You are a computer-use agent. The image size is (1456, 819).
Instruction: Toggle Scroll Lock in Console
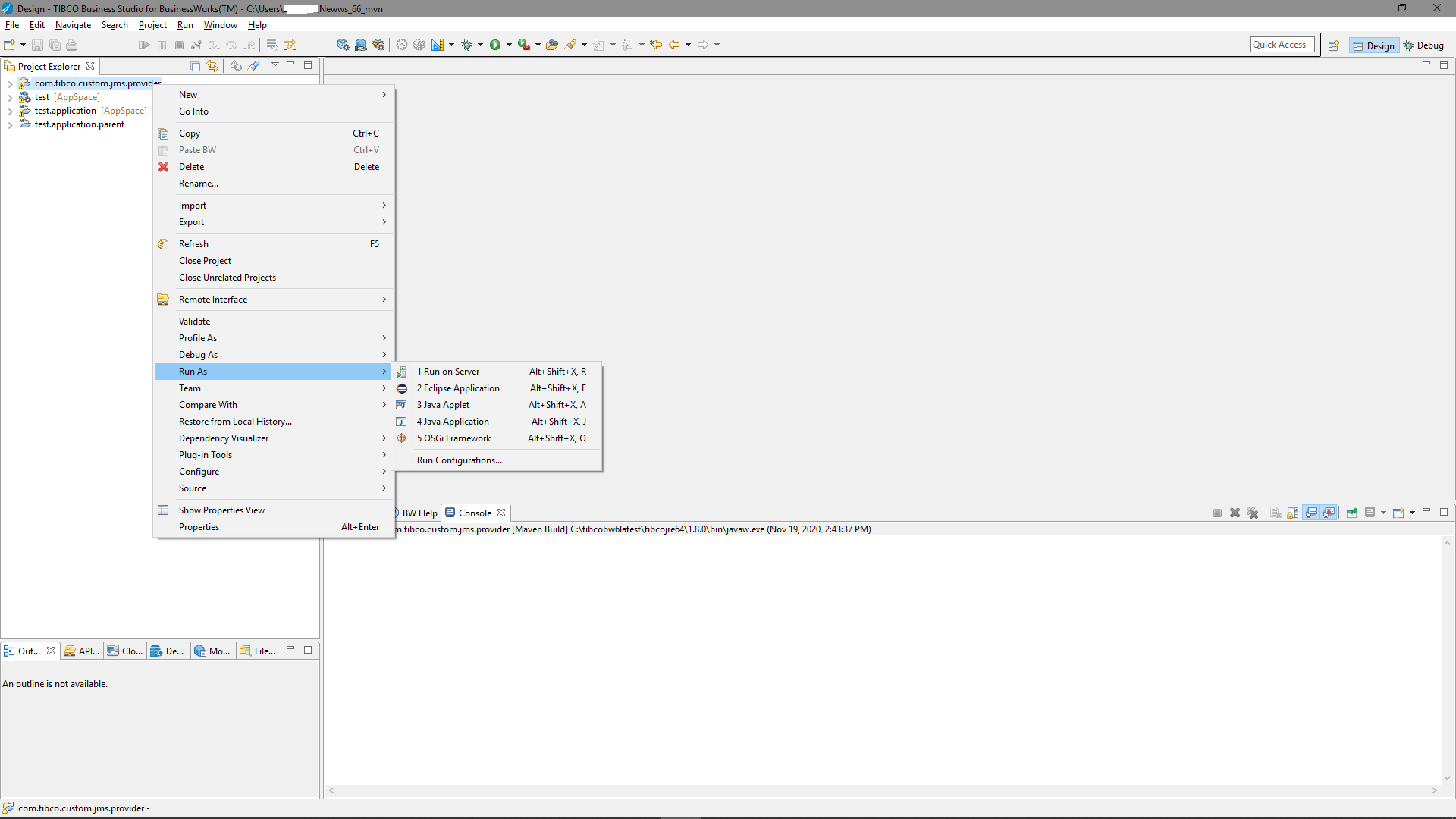[1293, 513]
